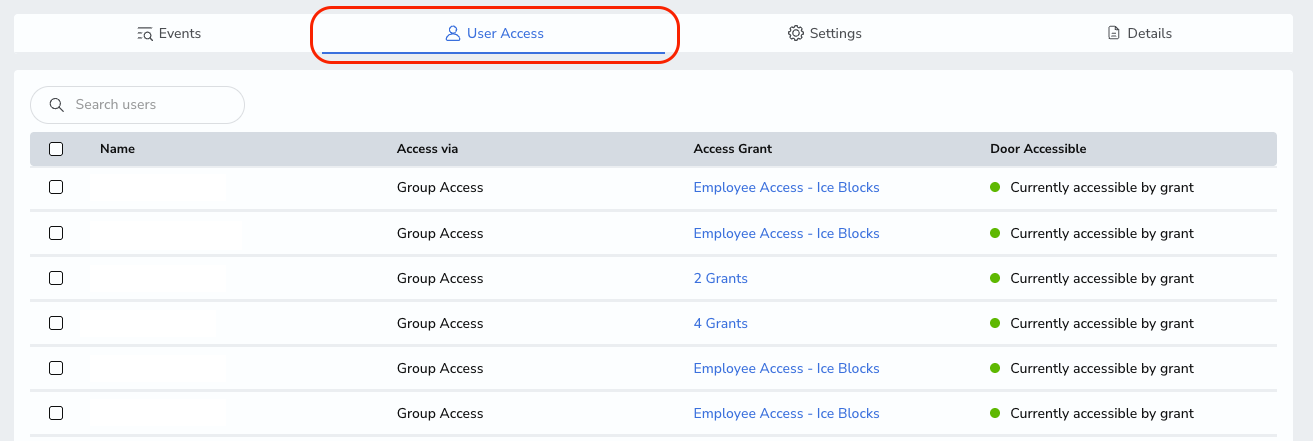This screenshot has height=441, width=1313.
Task: Focus the Search users field
Action: [138, 105]
